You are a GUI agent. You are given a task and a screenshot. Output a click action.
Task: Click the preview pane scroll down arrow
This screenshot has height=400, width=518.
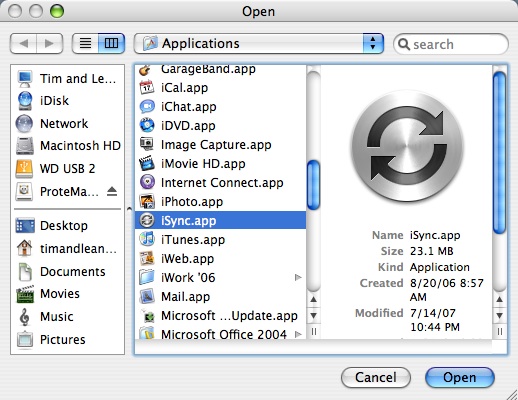click(x=499, y=315)
